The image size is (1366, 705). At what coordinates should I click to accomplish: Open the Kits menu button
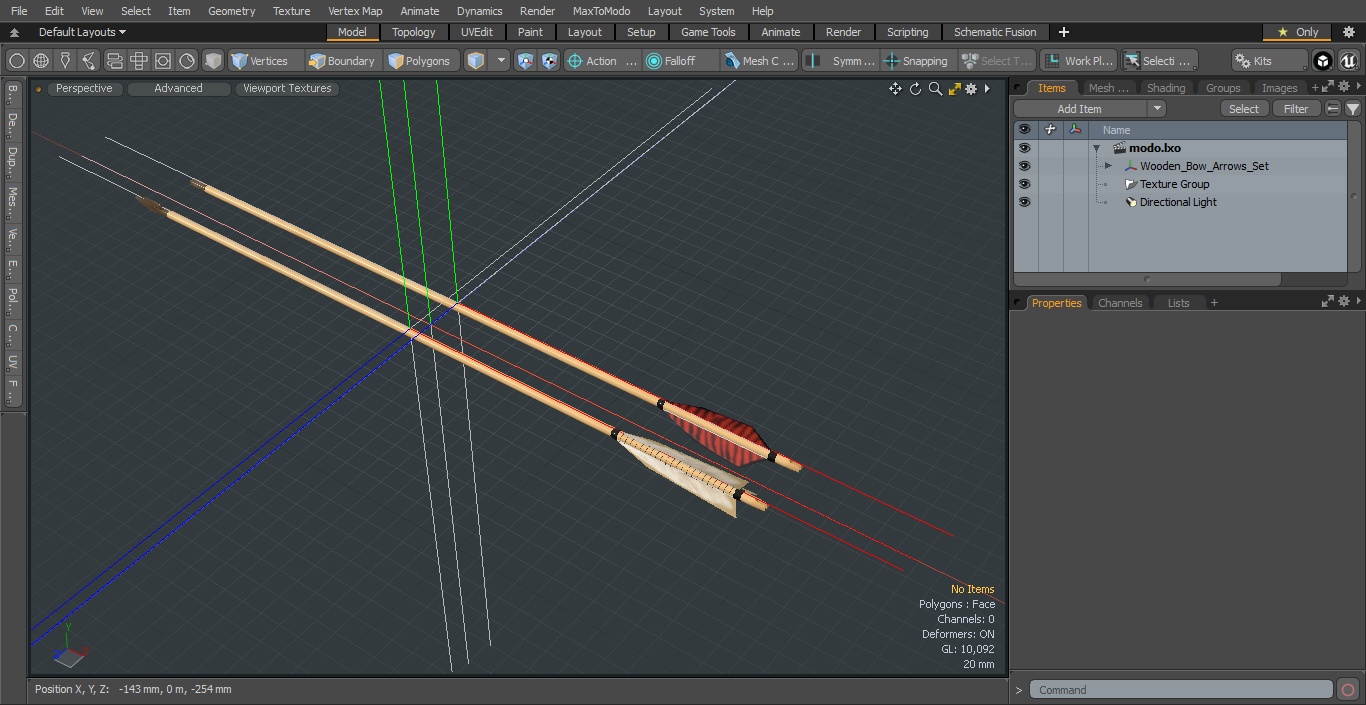(x=1270, y=61)
